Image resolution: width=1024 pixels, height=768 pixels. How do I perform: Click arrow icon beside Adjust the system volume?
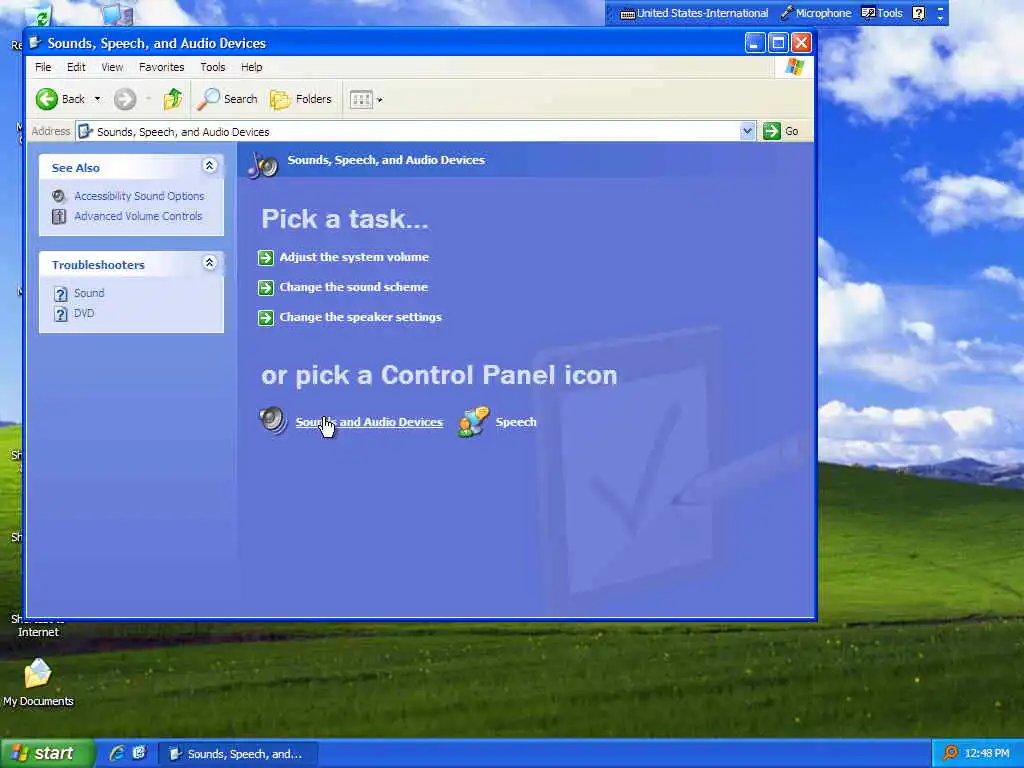266,258
